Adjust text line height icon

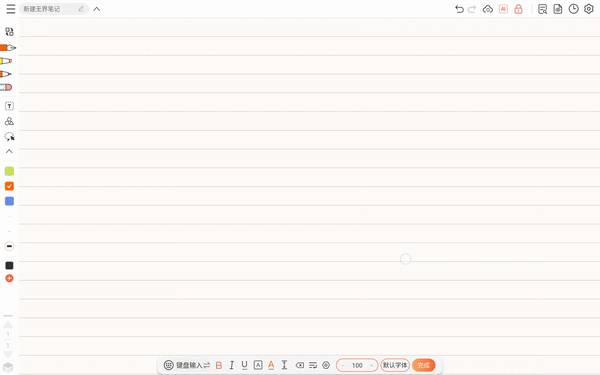click(x=284, y=365)
